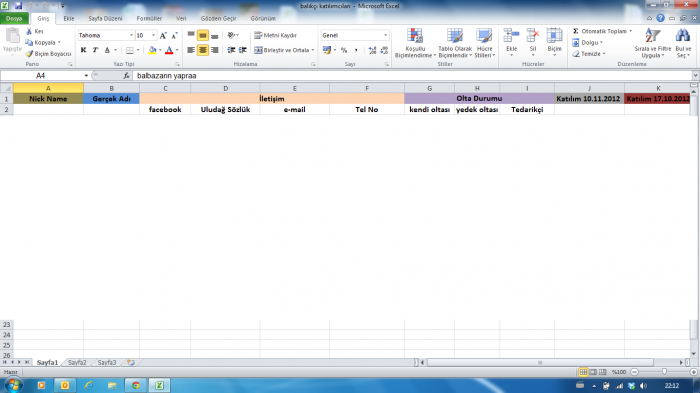Click the Bul ve Seç binoculars icon

682,36
